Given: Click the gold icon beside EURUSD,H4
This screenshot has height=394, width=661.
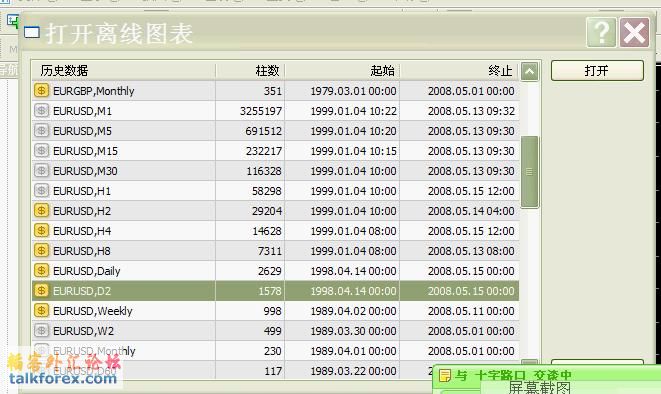Looking at the screenshot, I should tap(41, 231).
